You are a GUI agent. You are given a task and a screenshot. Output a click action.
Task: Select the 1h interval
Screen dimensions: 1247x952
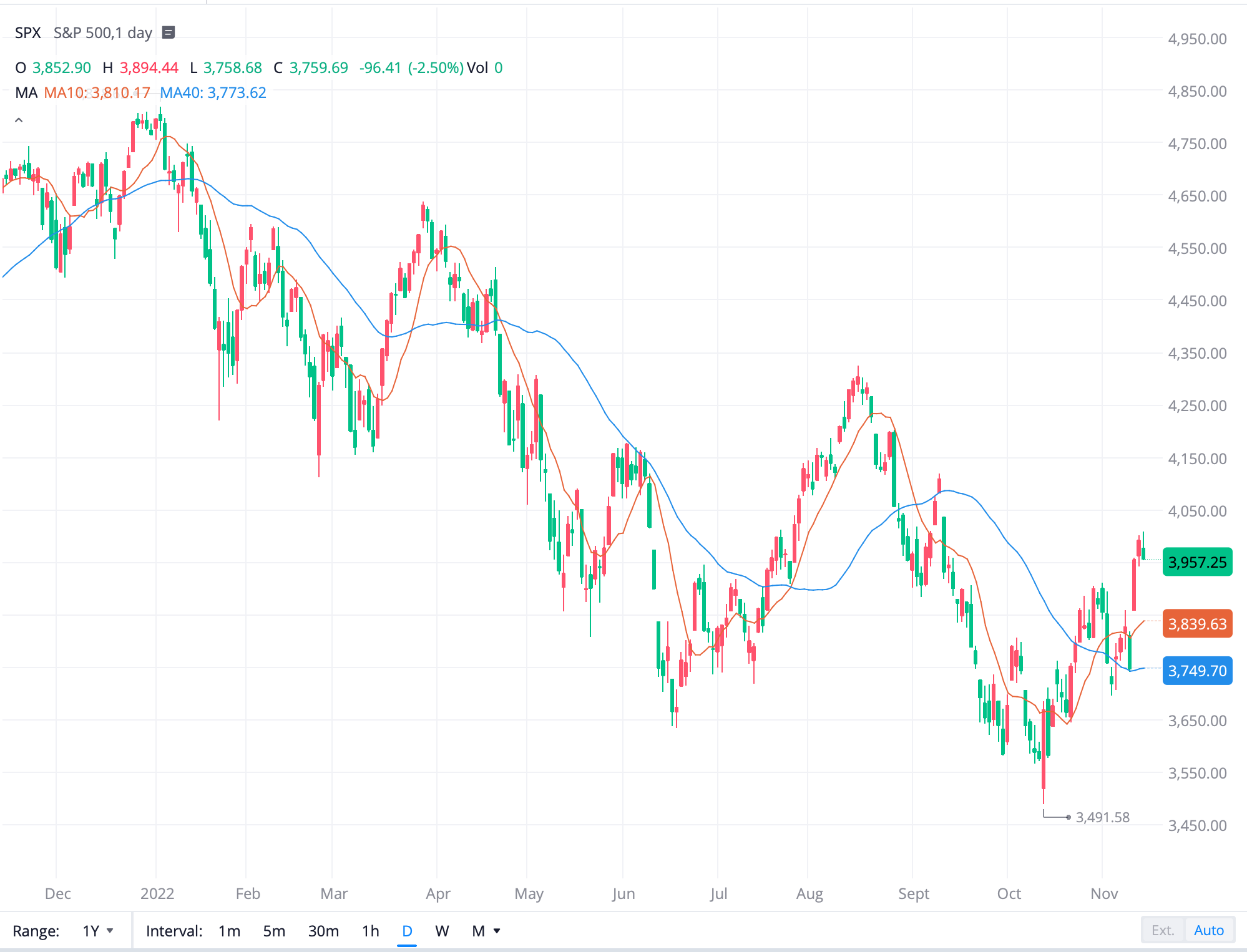370,930
